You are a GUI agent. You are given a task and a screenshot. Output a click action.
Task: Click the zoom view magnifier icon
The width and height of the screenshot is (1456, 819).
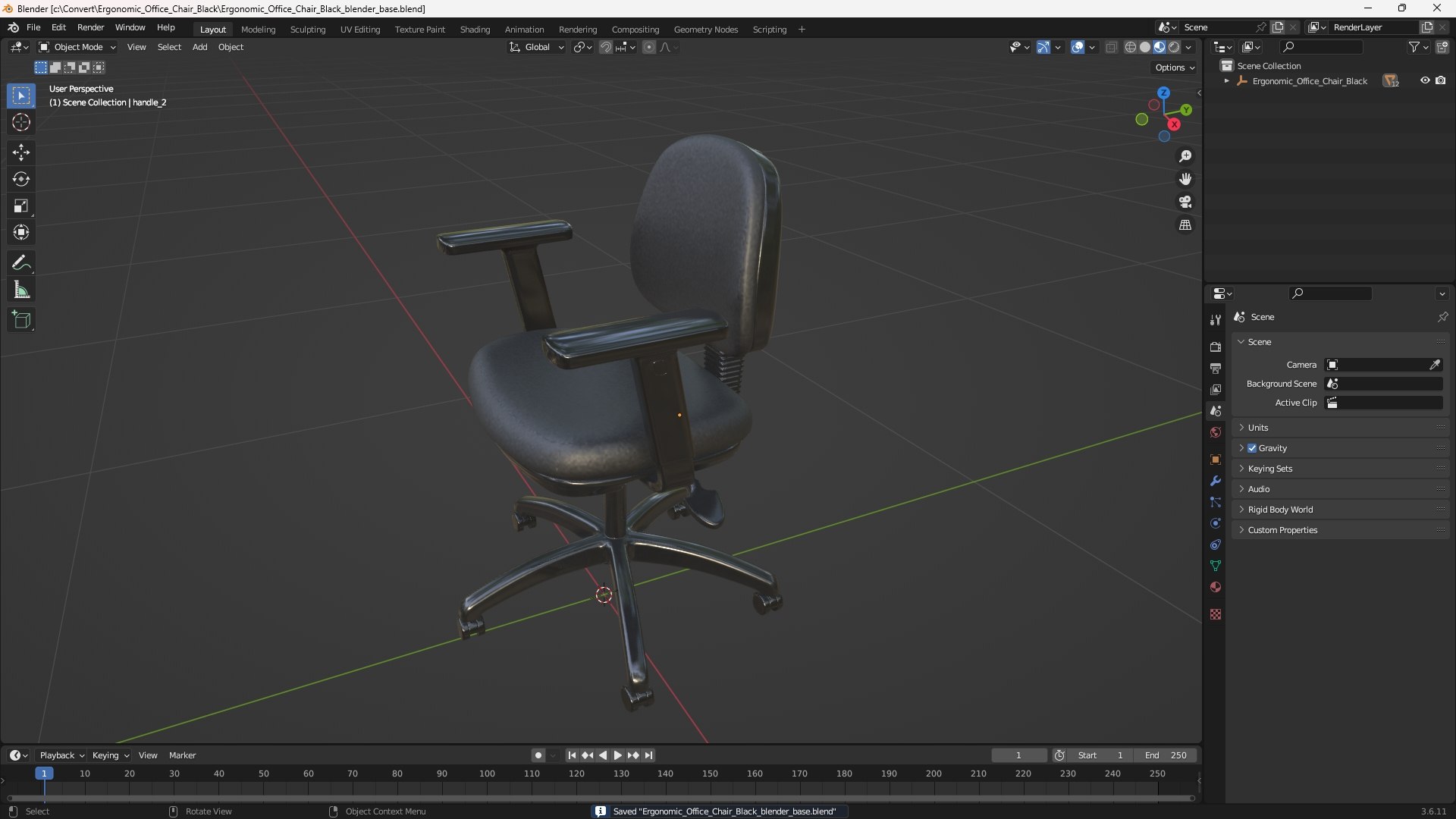click(1185, 156)
